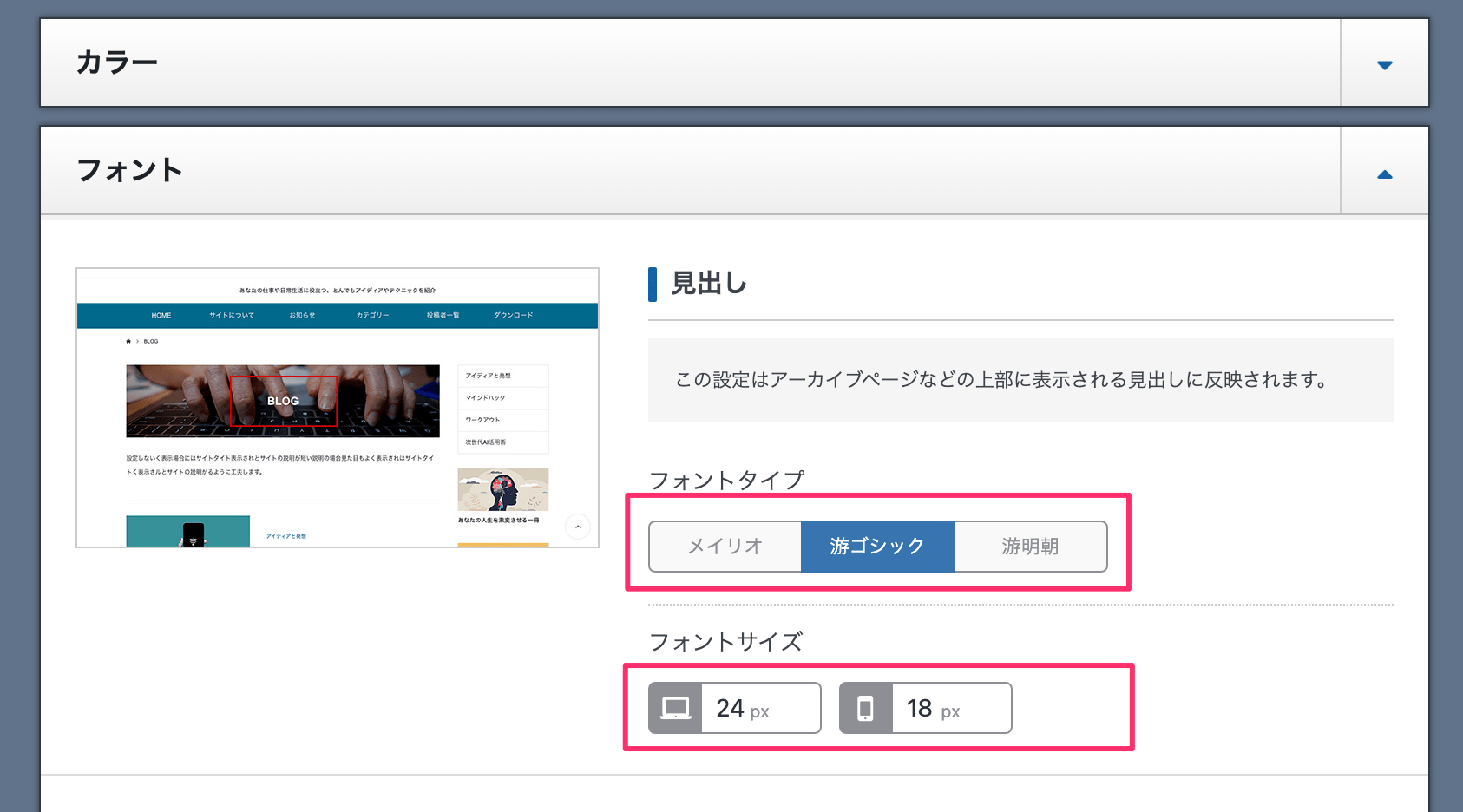Click the フォントサイズ label
Image resolution: width=1463 pixels, height=812 pixels.
pos(725,642)
